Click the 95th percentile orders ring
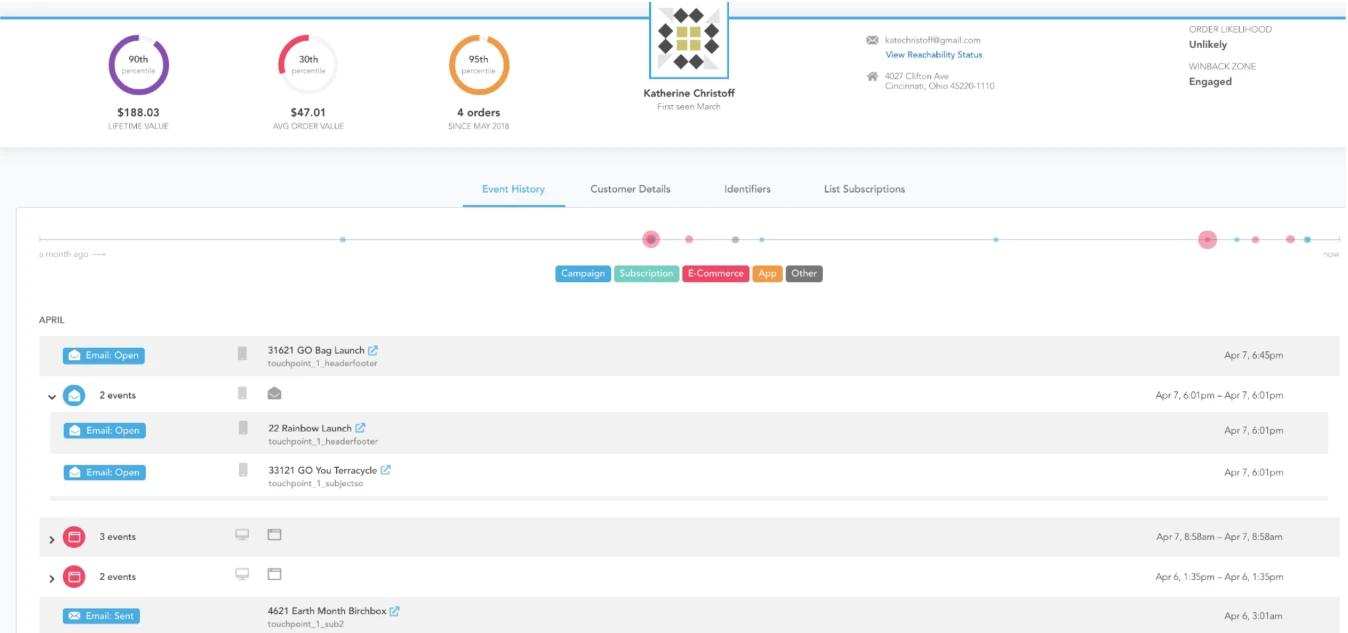The image size is (1348, 633). click(x=479, y=65)
